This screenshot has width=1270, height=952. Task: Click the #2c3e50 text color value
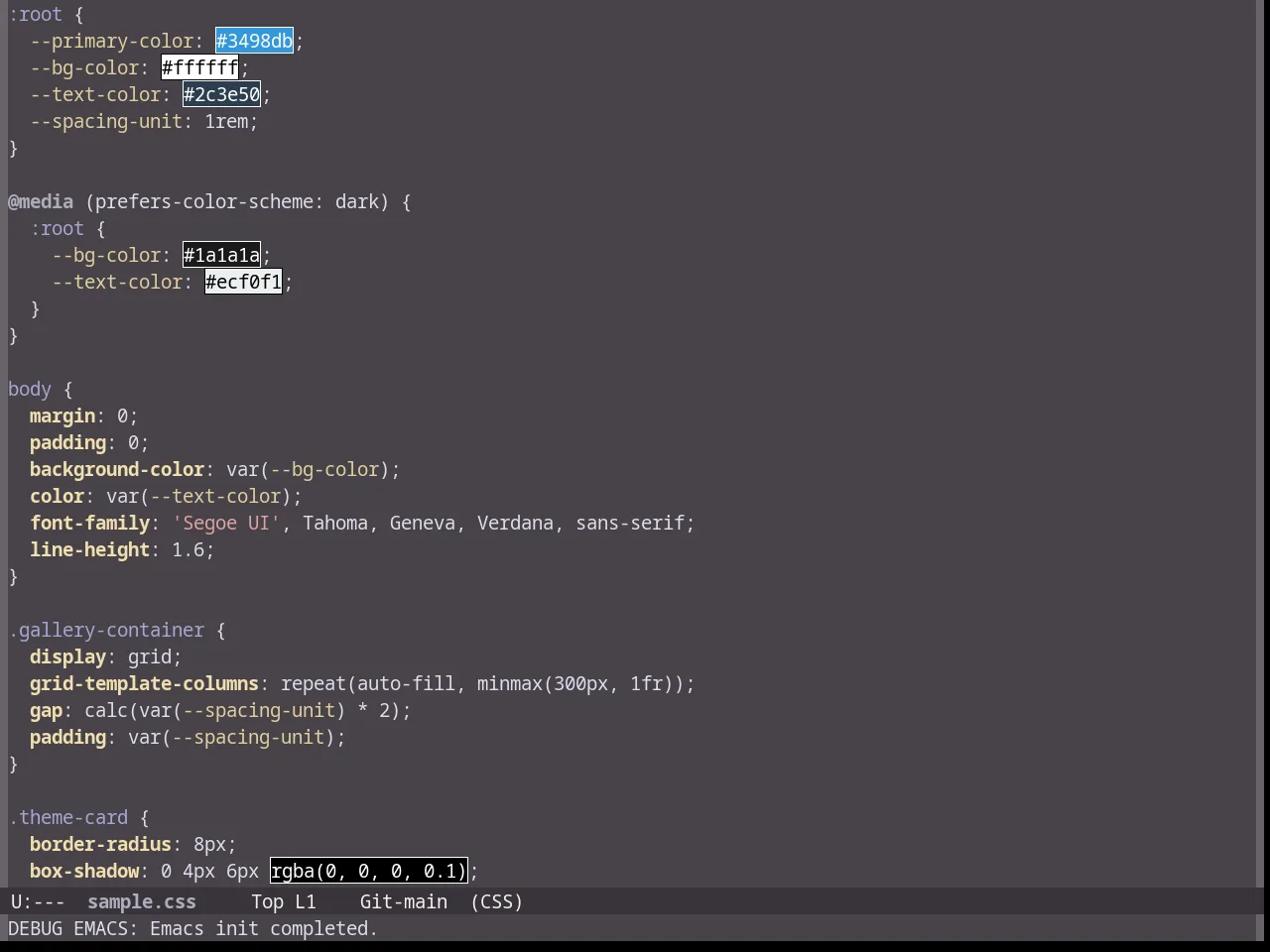point(222,94)
